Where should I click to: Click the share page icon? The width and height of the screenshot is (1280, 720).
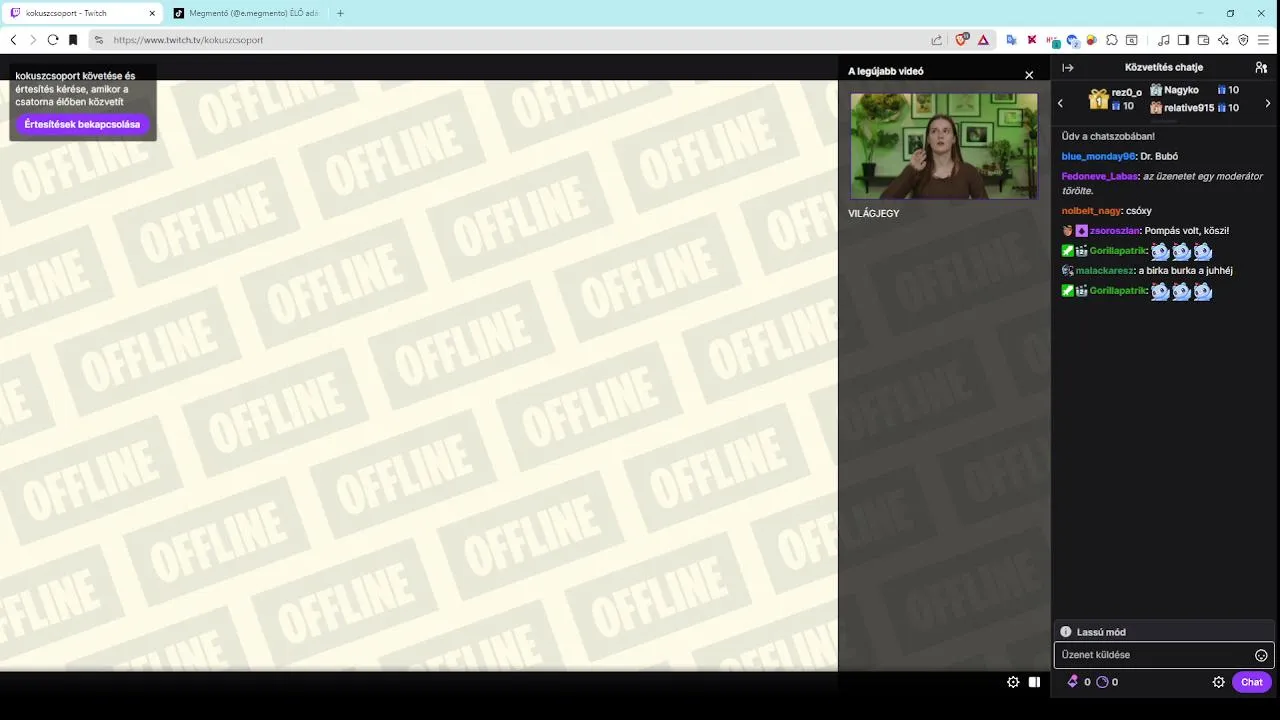936,40
